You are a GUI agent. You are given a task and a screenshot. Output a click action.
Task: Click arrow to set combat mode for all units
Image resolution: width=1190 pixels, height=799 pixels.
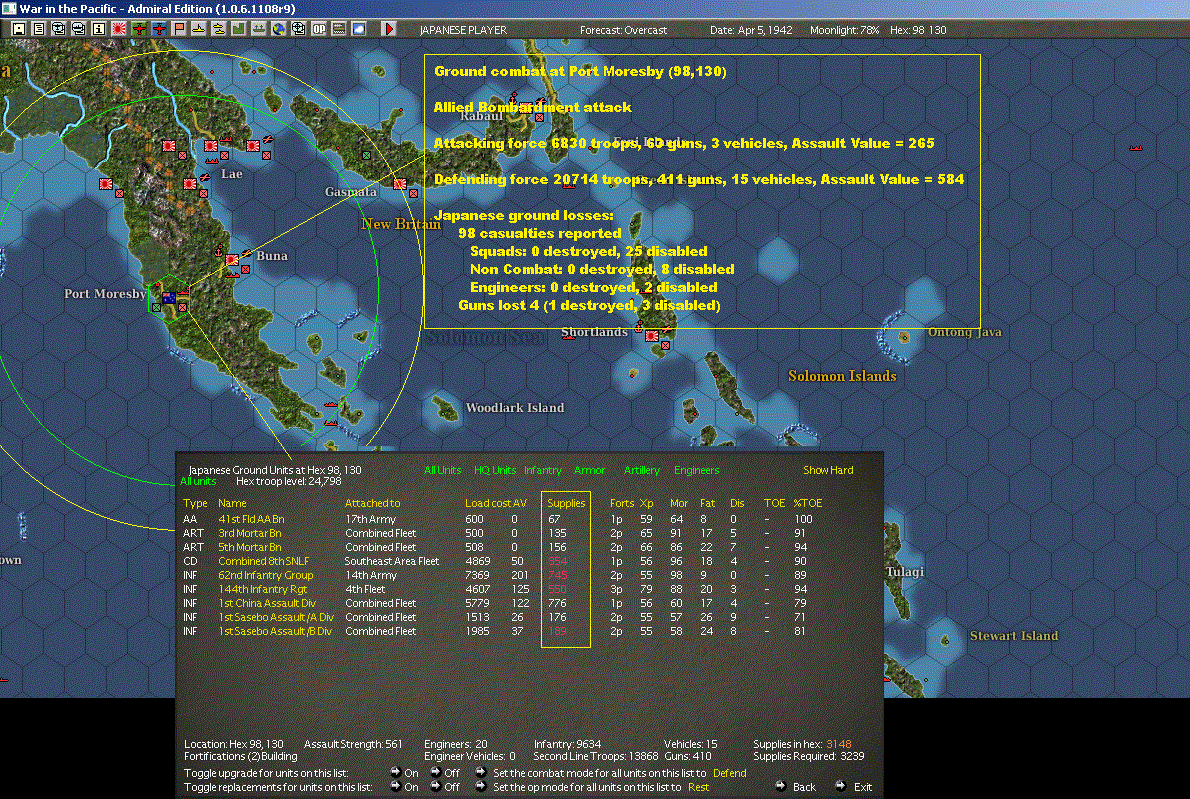(x=481, y=772)
